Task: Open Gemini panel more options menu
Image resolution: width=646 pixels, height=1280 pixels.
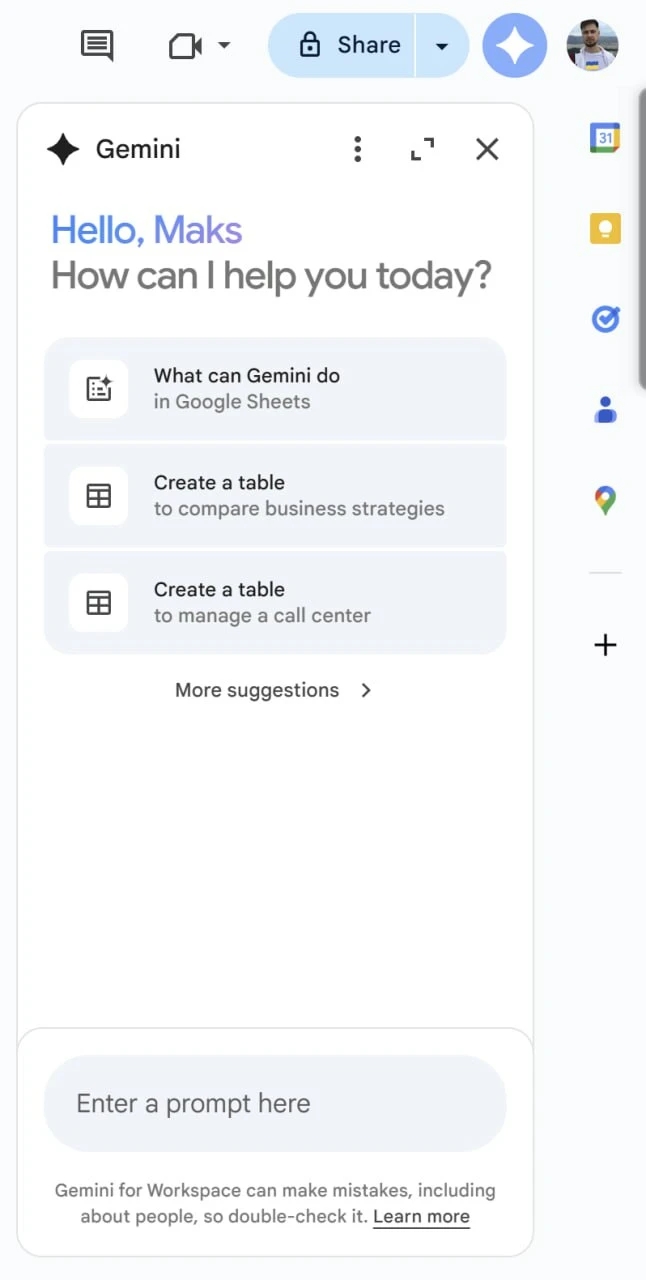Action: (x=357, y=150)
